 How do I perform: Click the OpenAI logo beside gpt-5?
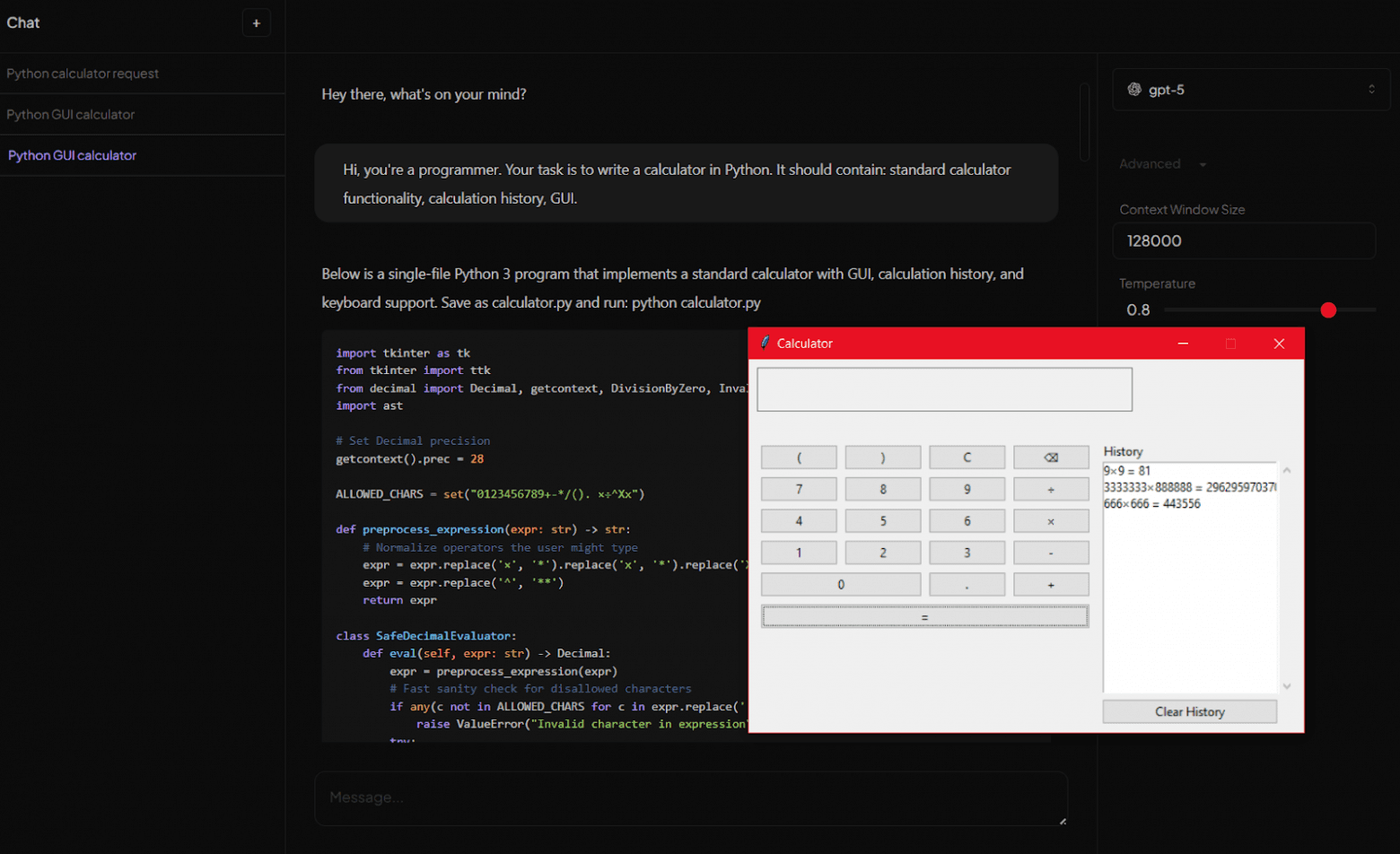pos(1134,90)
